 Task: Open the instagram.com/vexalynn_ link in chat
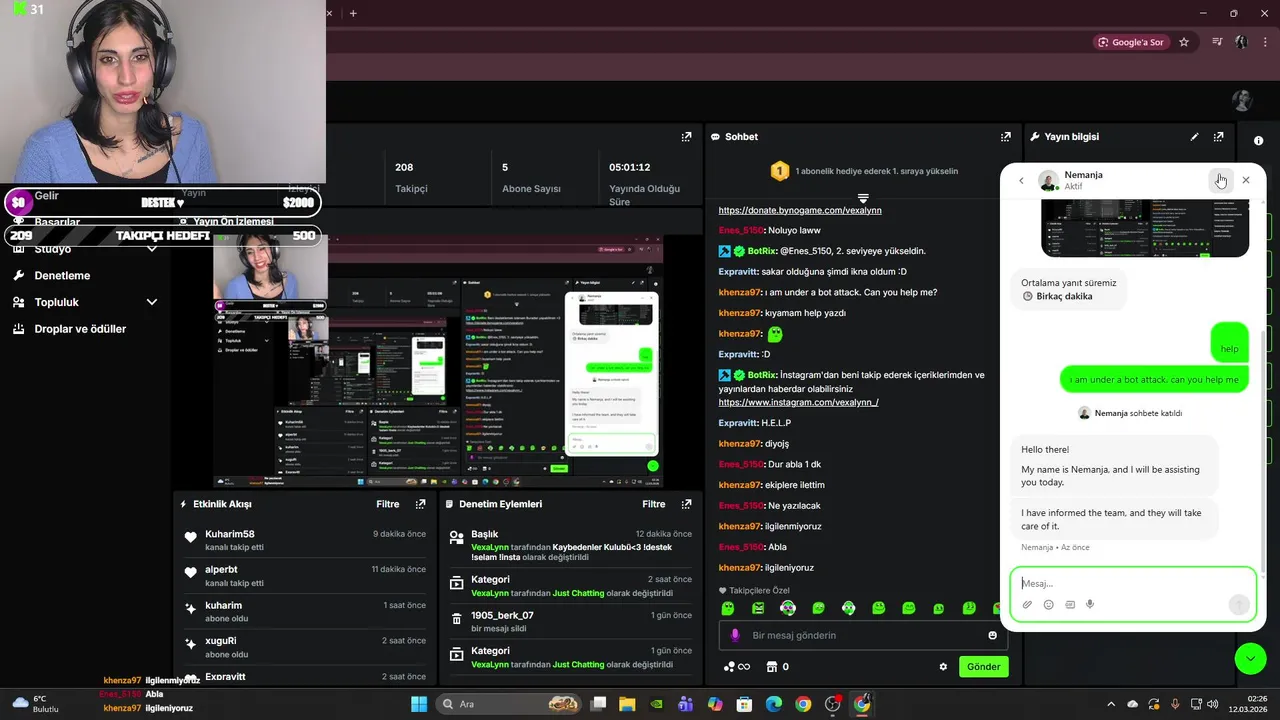(x=798, y=402)
